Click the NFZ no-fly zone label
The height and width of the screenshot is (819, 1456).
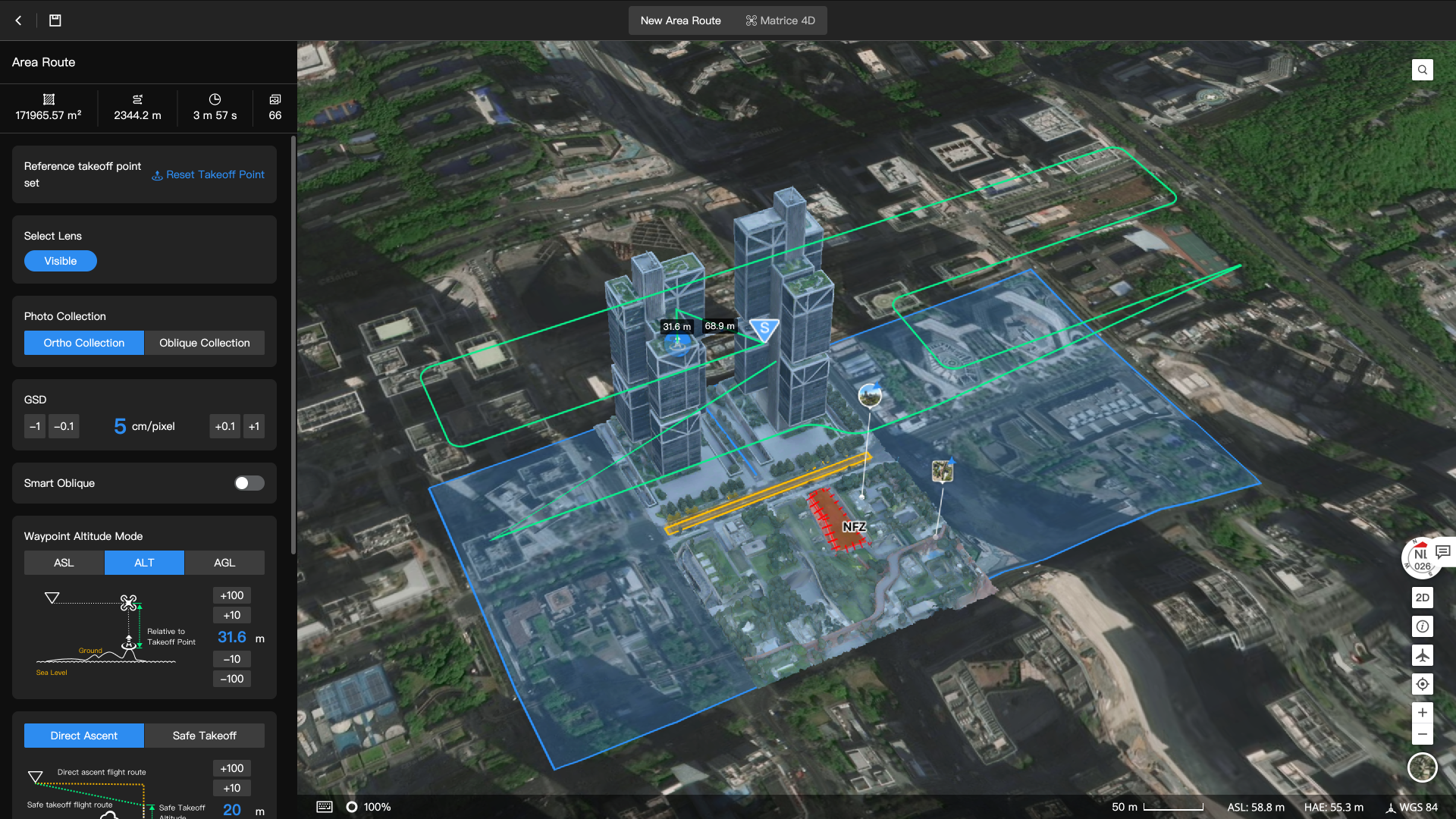(x=854, y=527)
